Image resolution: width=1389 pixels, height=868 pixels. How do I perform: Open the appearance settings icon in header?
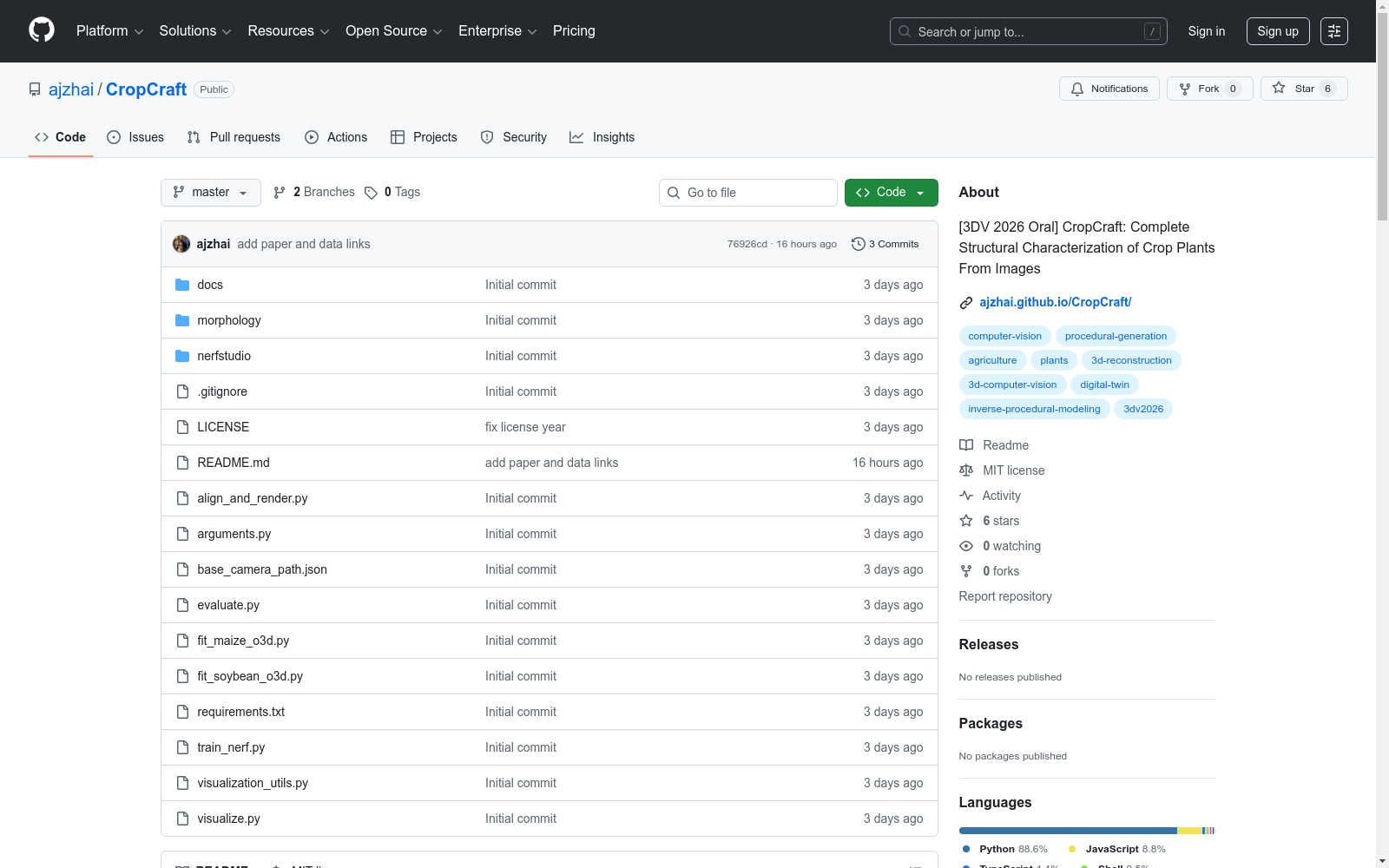point(1334,31)
